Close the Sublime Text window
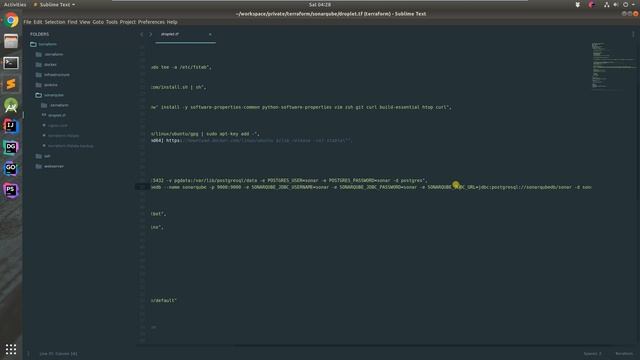 [x=636, y=13]
